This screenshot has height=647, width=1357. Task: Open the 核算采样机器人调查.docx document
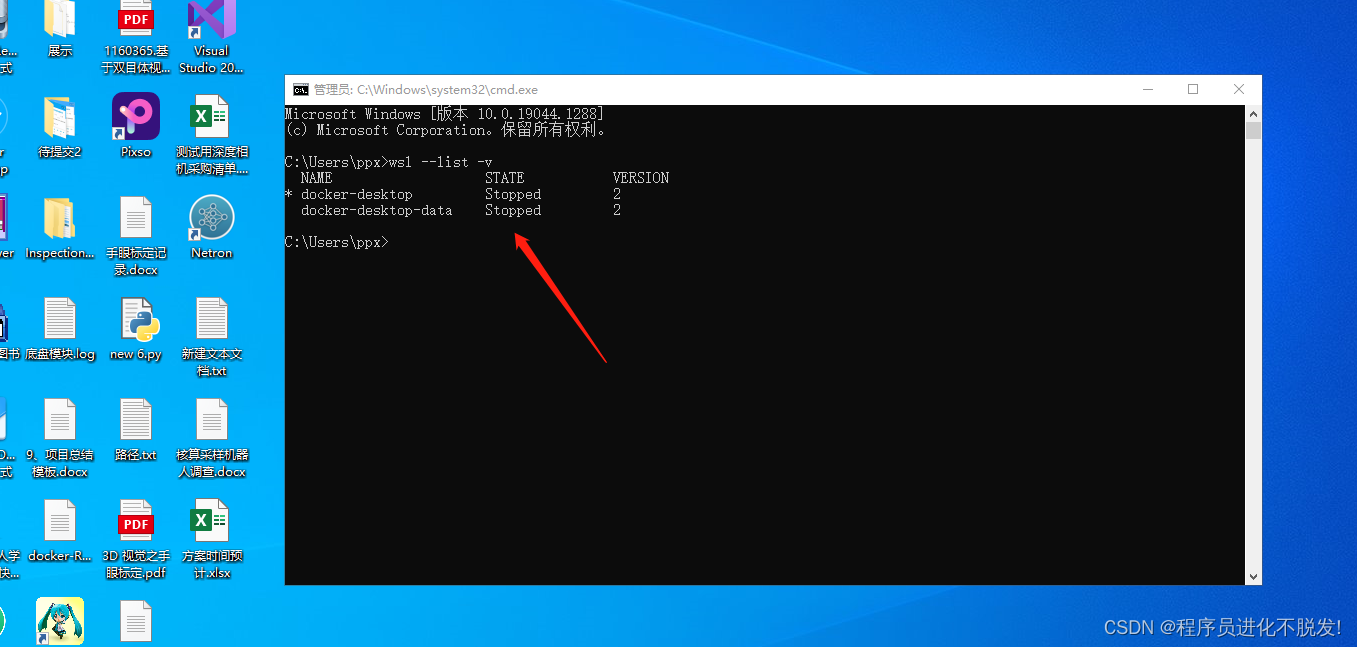tap(210, 420)
